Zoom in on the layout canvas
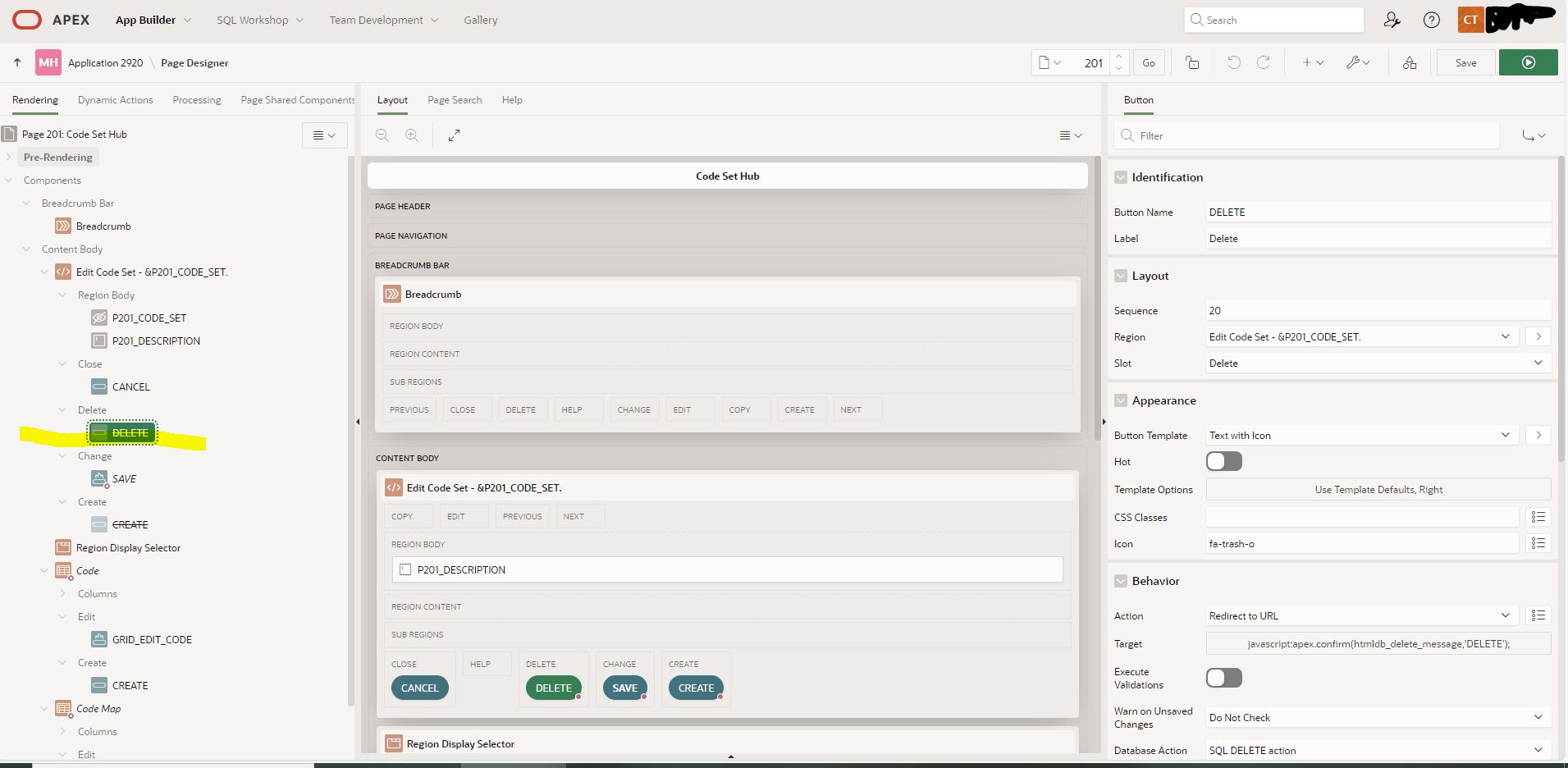The height and width of the screenshot is (768, 1568). pos(412,135)
